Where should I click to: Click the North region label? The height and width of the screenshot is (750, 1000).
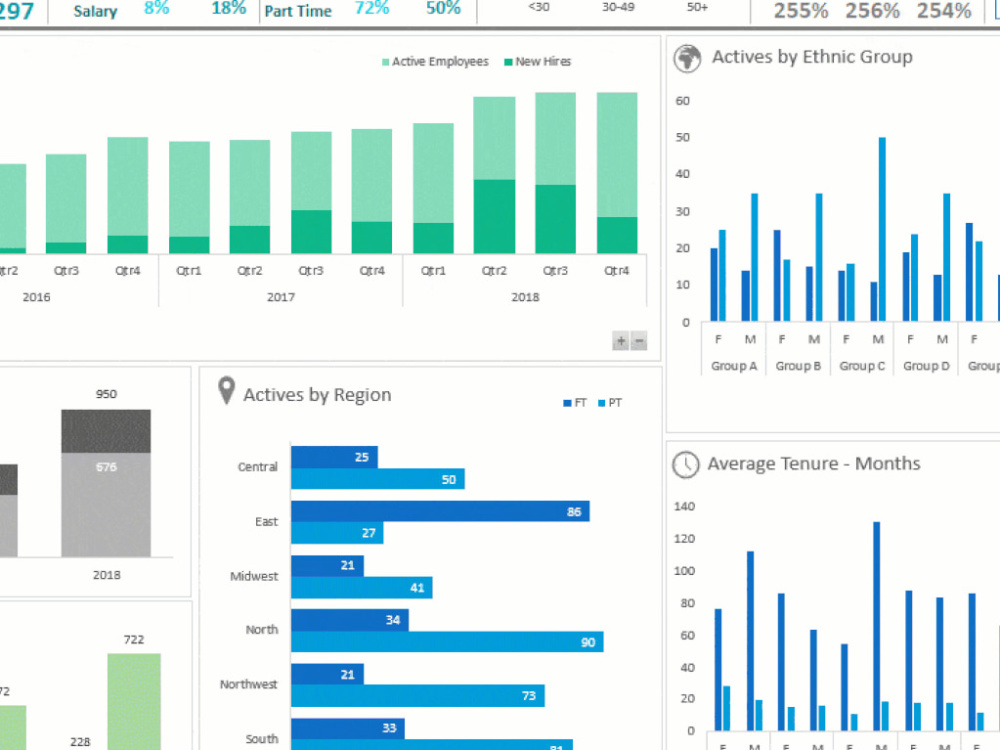[261, 629]
